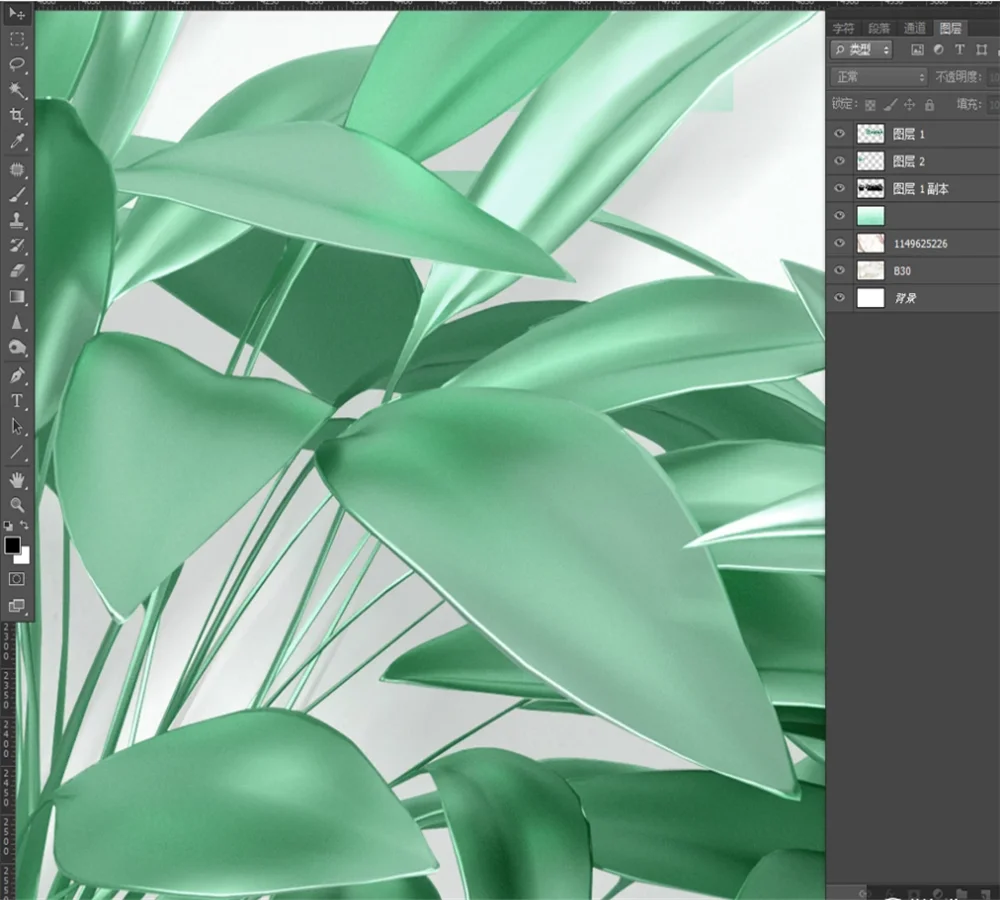This screenshot has height=900, width=1000.
Task: Select the Dodge/Sponge tool
Action: 17,348
